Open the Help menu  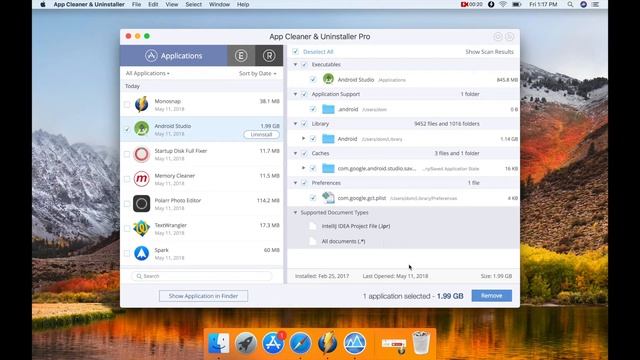point(243,4)
